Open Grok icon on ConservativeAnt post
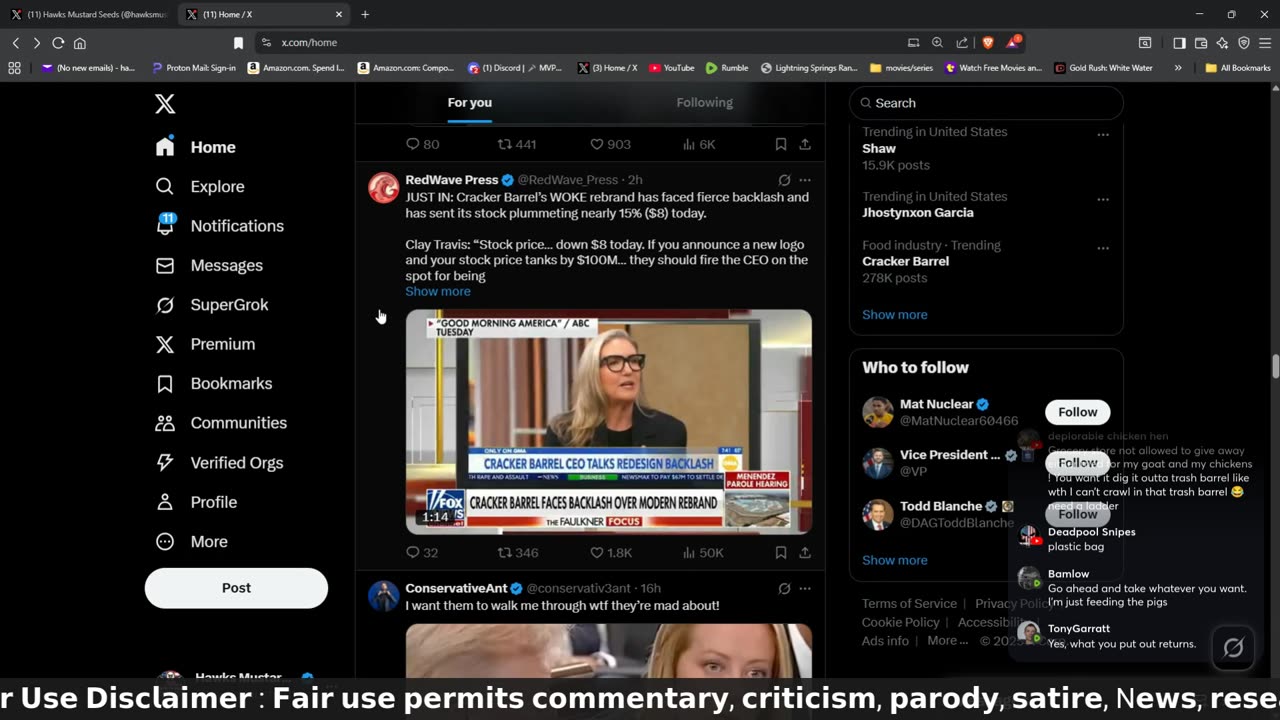The height and width of the screenshot is (720, 1280). [784, 588]
